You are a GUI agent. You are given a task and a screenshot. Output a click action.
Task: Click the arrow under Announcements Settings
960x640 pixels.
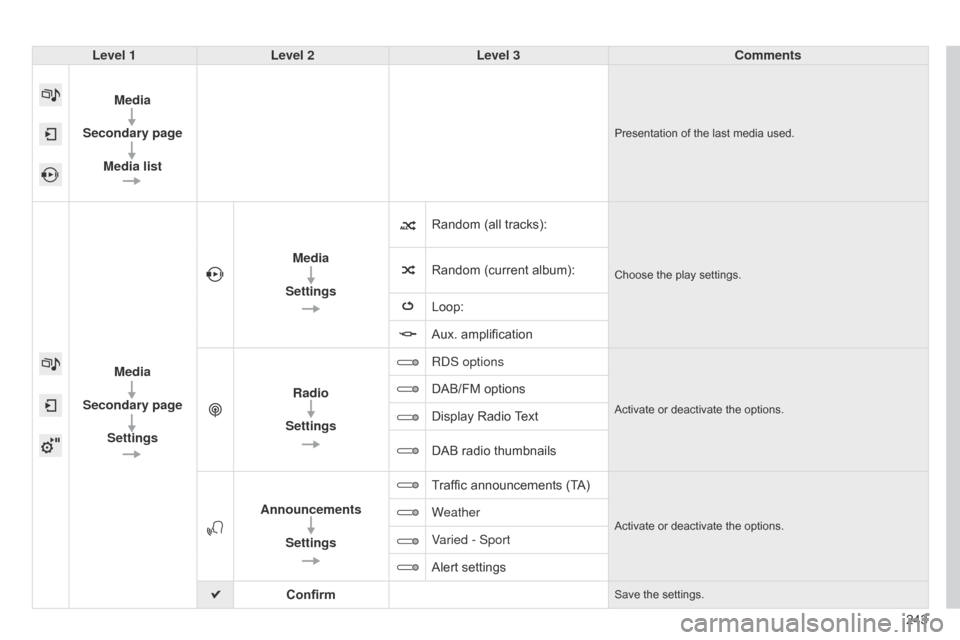(311, 561)
